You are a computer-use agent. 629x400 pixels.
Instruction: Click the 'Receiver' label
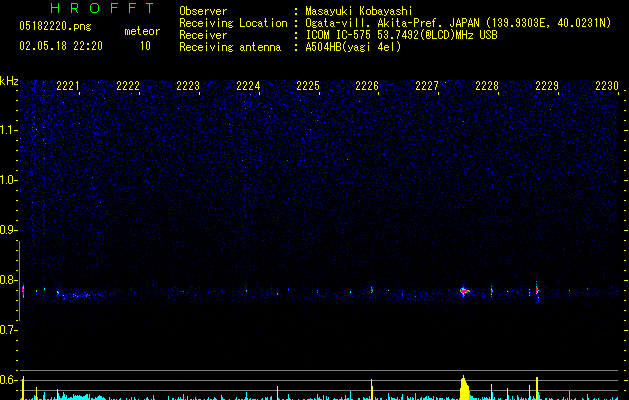[x=203, y=35]
